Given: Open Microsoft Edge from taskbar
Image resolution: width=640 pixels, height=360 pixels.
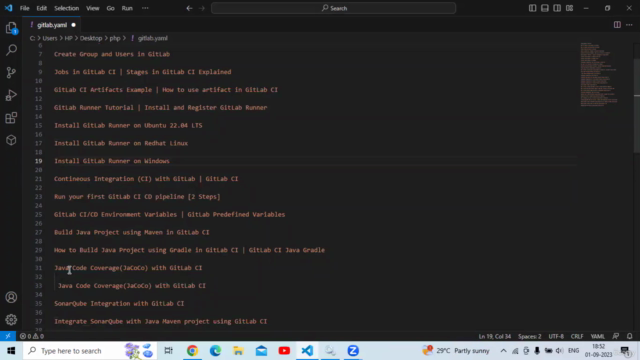Looking at the screenshot, I should pos(216,351).
